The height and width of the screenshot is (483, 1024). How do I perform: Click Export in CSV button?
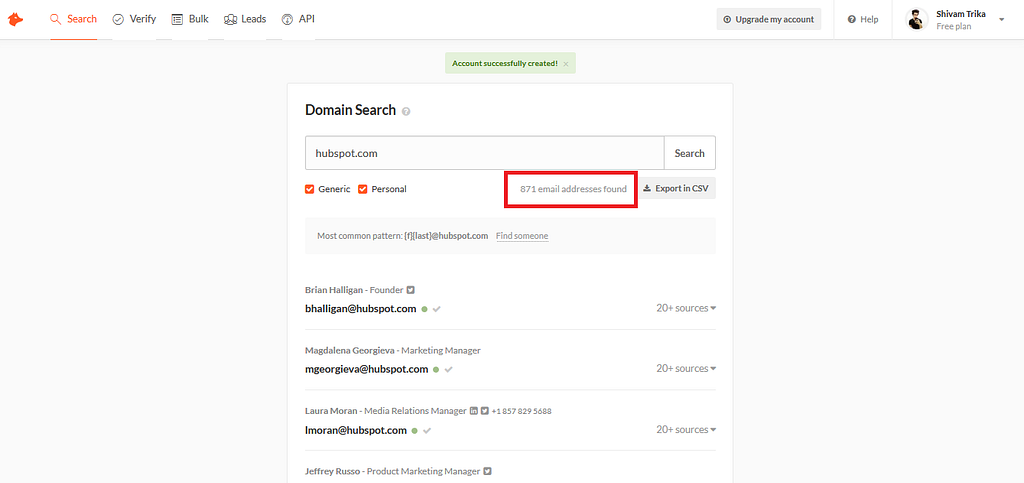(676, 189)
